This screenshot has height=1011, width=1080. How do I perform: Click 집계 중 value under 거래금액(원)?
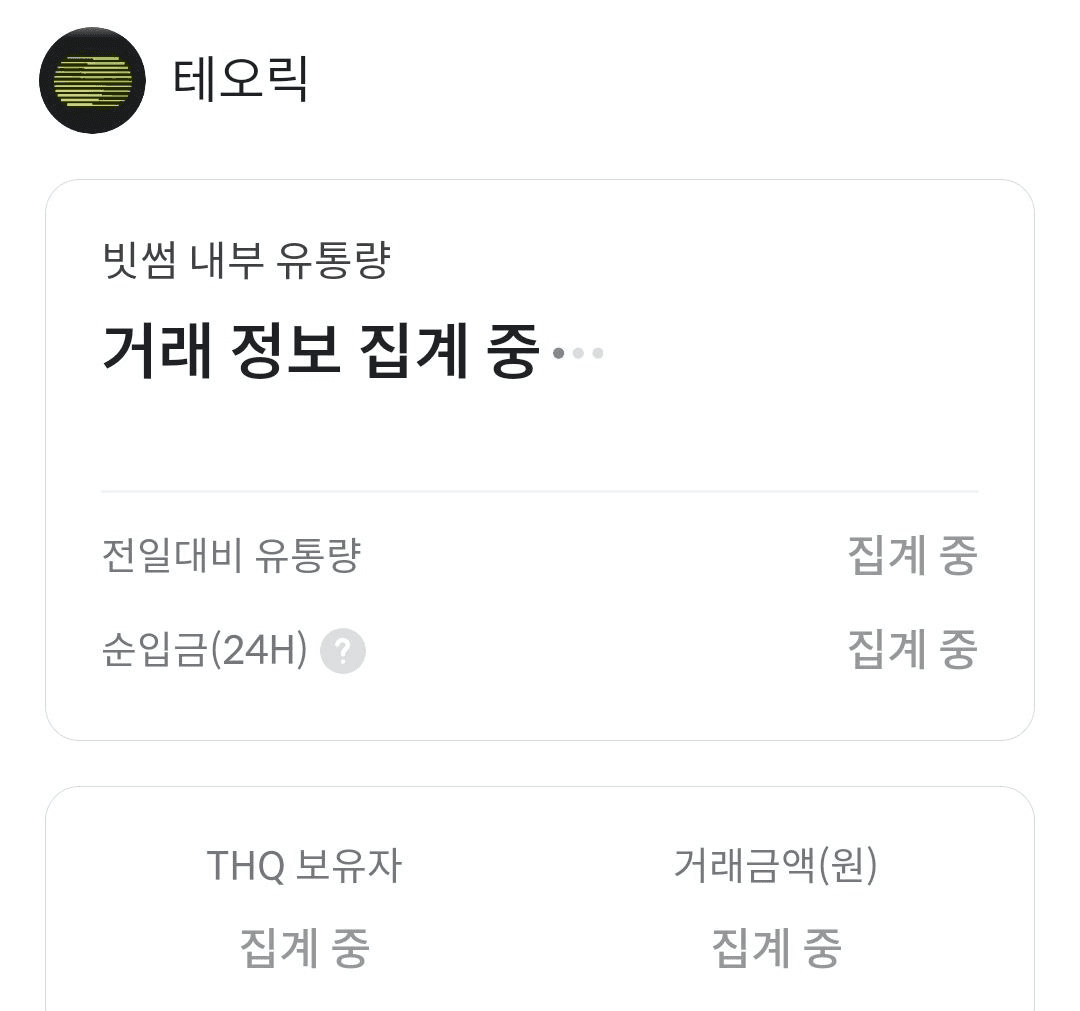(x=776, y=947)
